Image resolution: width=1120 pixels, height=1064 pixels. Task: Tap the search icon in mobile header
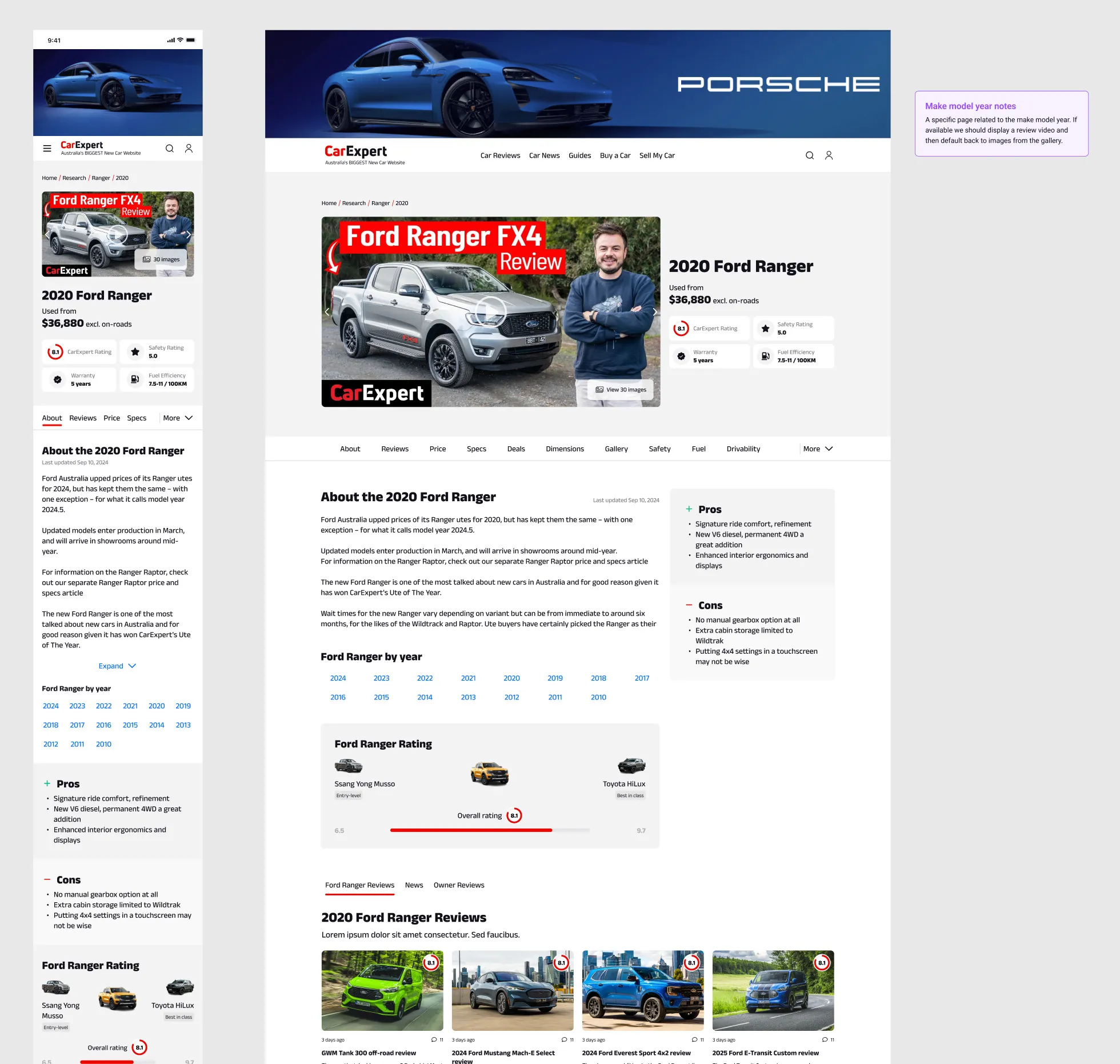[x=170, y=149]
